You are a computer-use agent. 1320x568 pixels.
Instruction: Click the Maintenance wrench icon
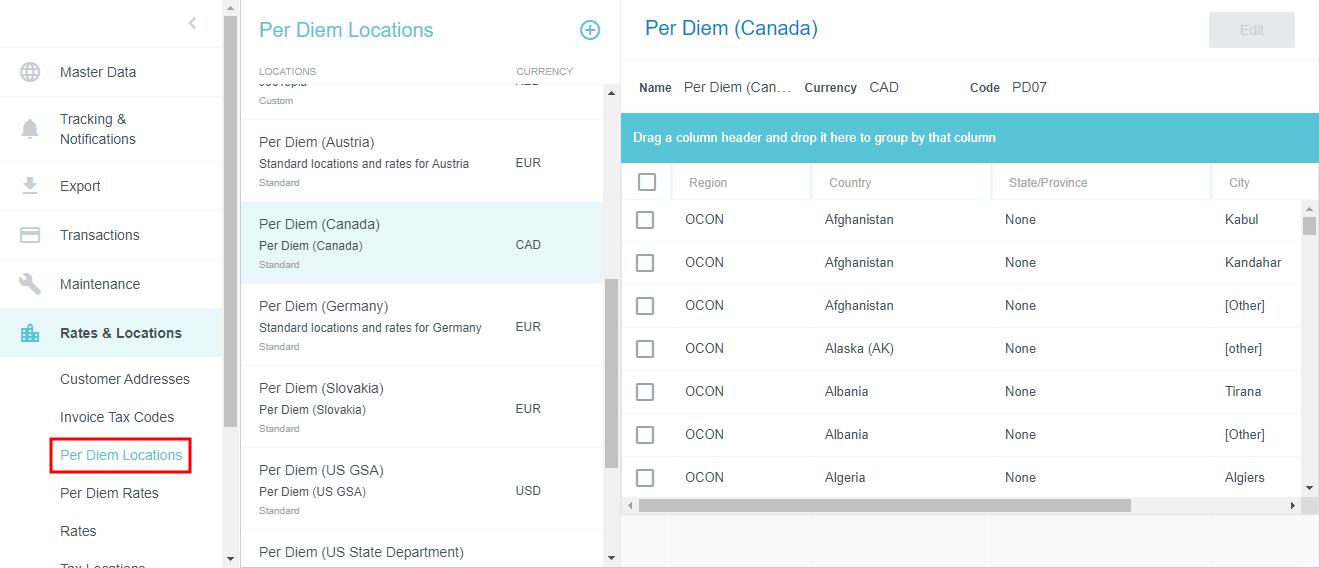(x=30, y=284)
